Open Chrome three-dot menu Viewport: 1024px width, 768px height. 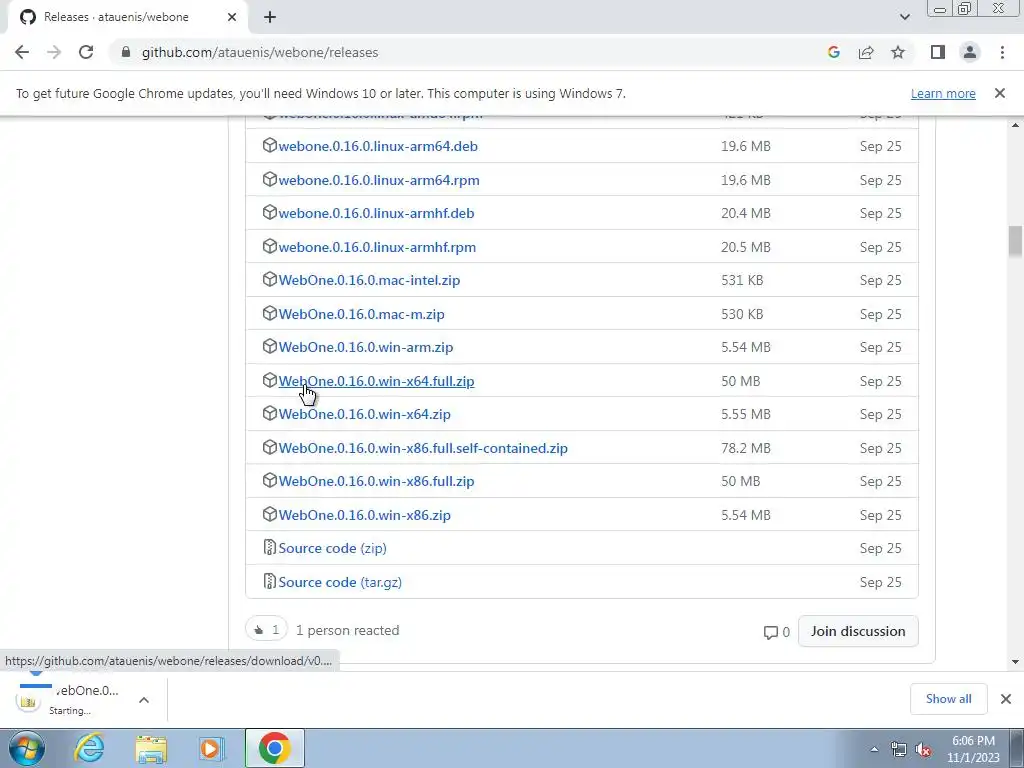pyautogui.click(x=1002, y=52)
